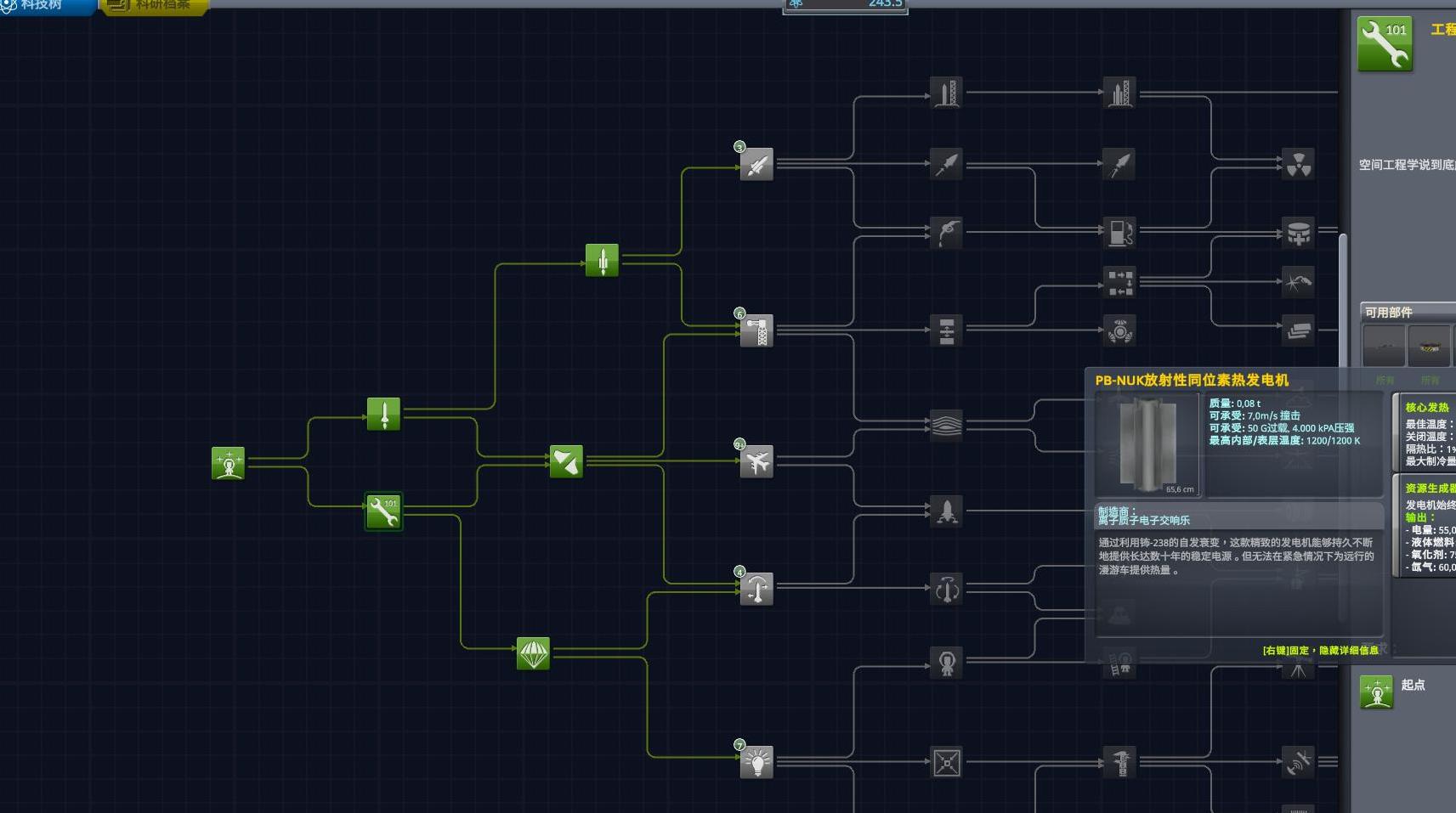Image resolution: width=1456 pixels, height=813 pixels.
Task: Select the Landing lander node
Action: click(946, 511)
